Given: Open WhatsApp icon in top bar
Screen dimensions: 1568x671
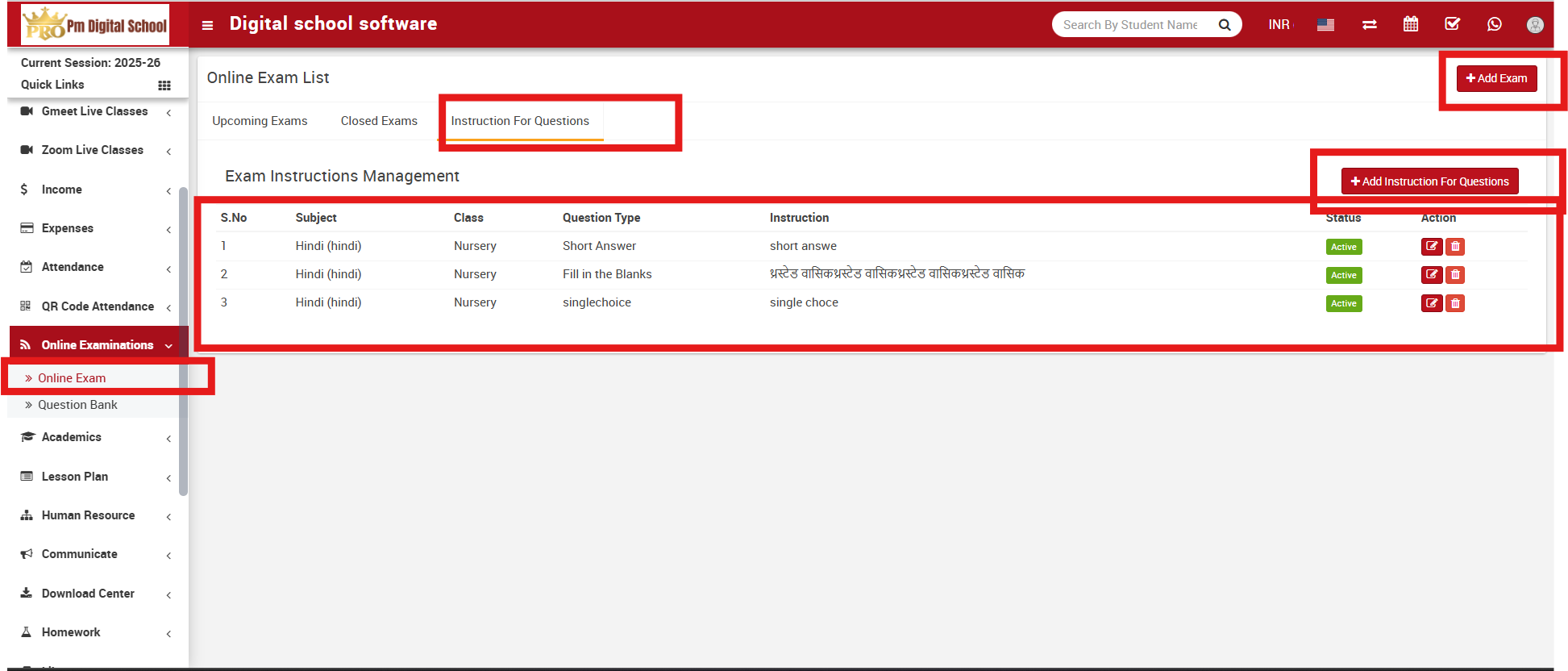Looking at the screenshot, I should (x=1494, y=24).
